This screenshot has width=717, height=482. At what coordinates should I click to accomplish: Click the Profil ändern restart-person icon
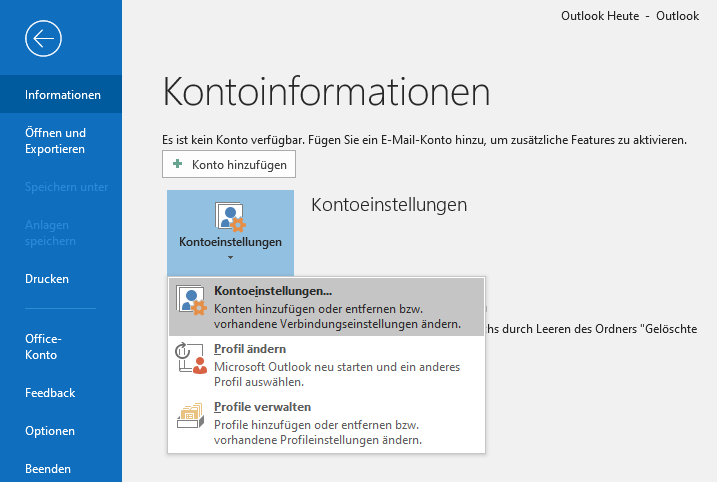point(191,358)
